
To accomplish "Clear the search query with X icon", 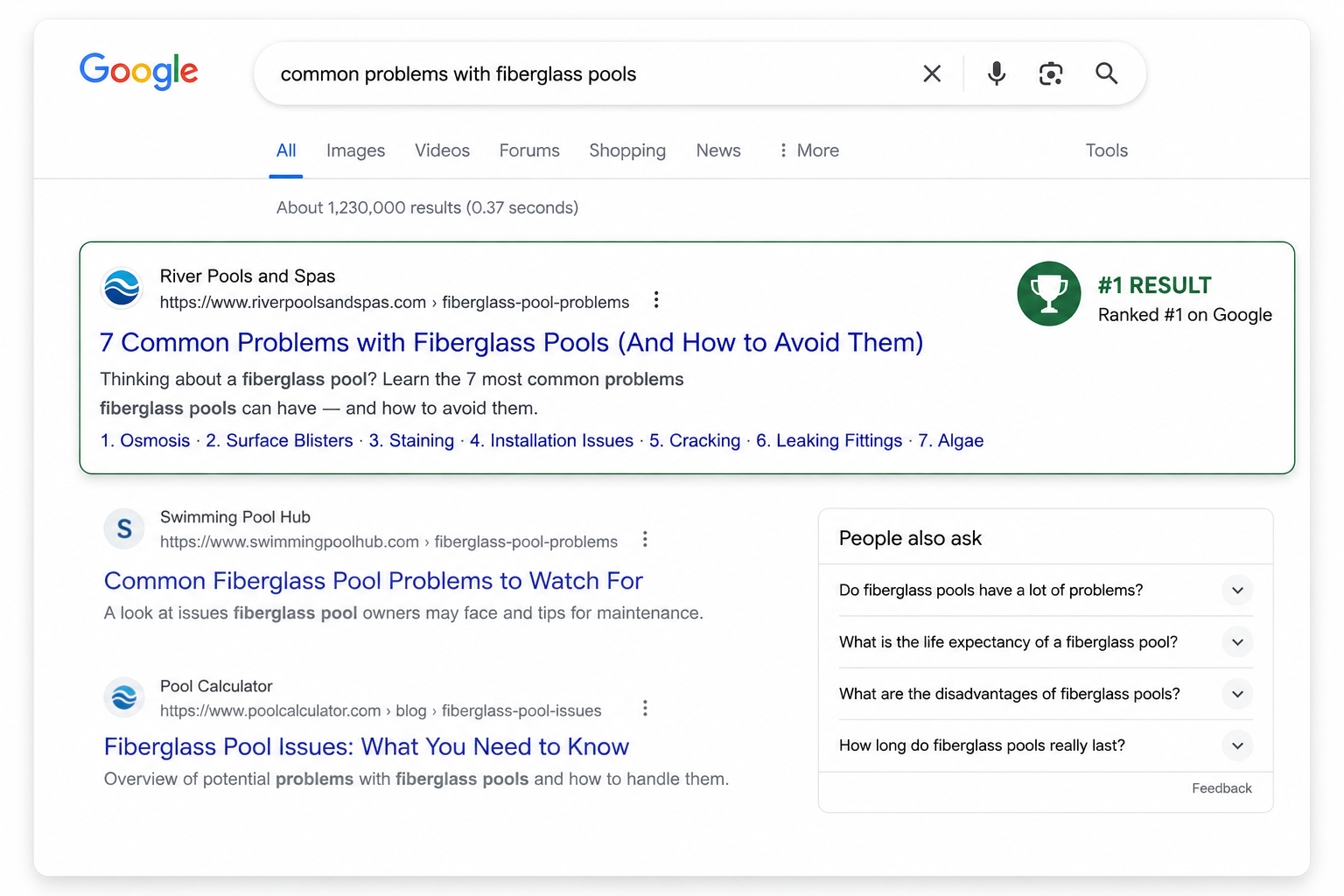I will pos(932,73).
